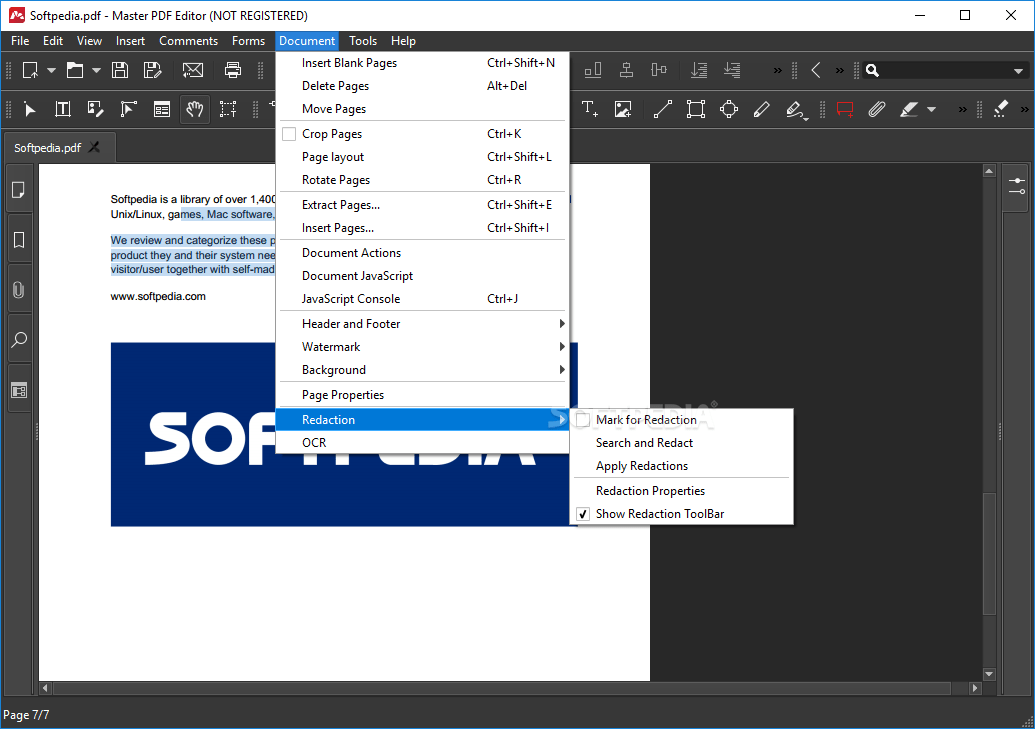The height and width of the screenshot is (729, 1035).
Task: Open the Bookmarks panel
Action: (19, 239)
